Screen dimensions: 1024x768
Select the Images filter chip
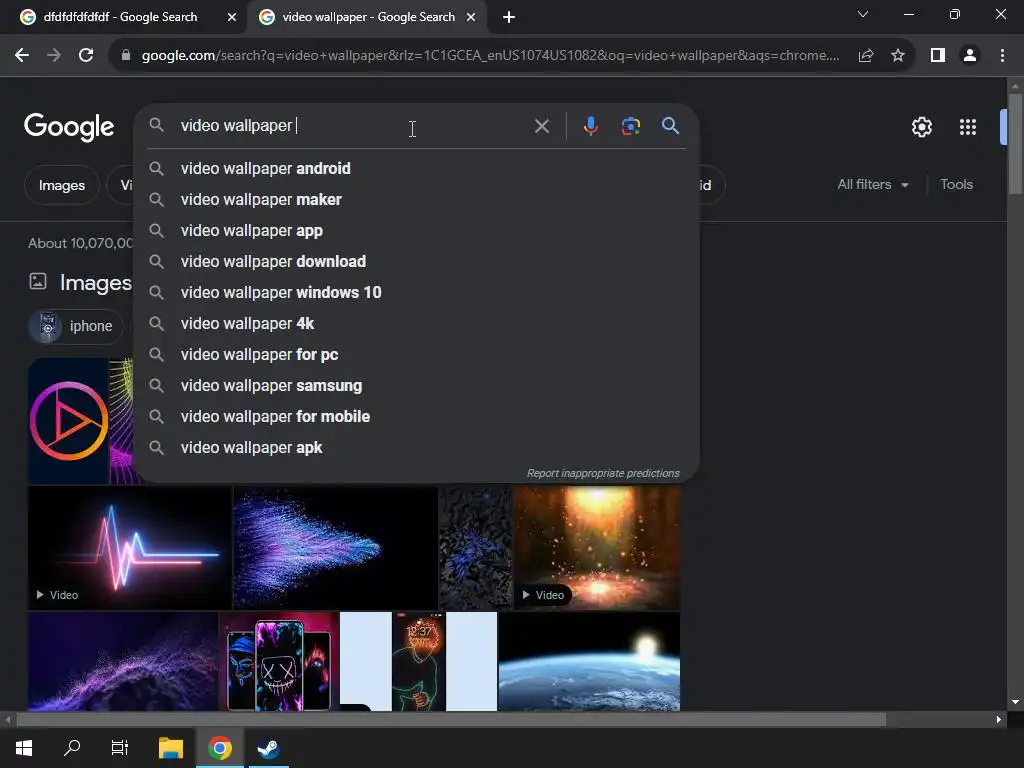61,185
